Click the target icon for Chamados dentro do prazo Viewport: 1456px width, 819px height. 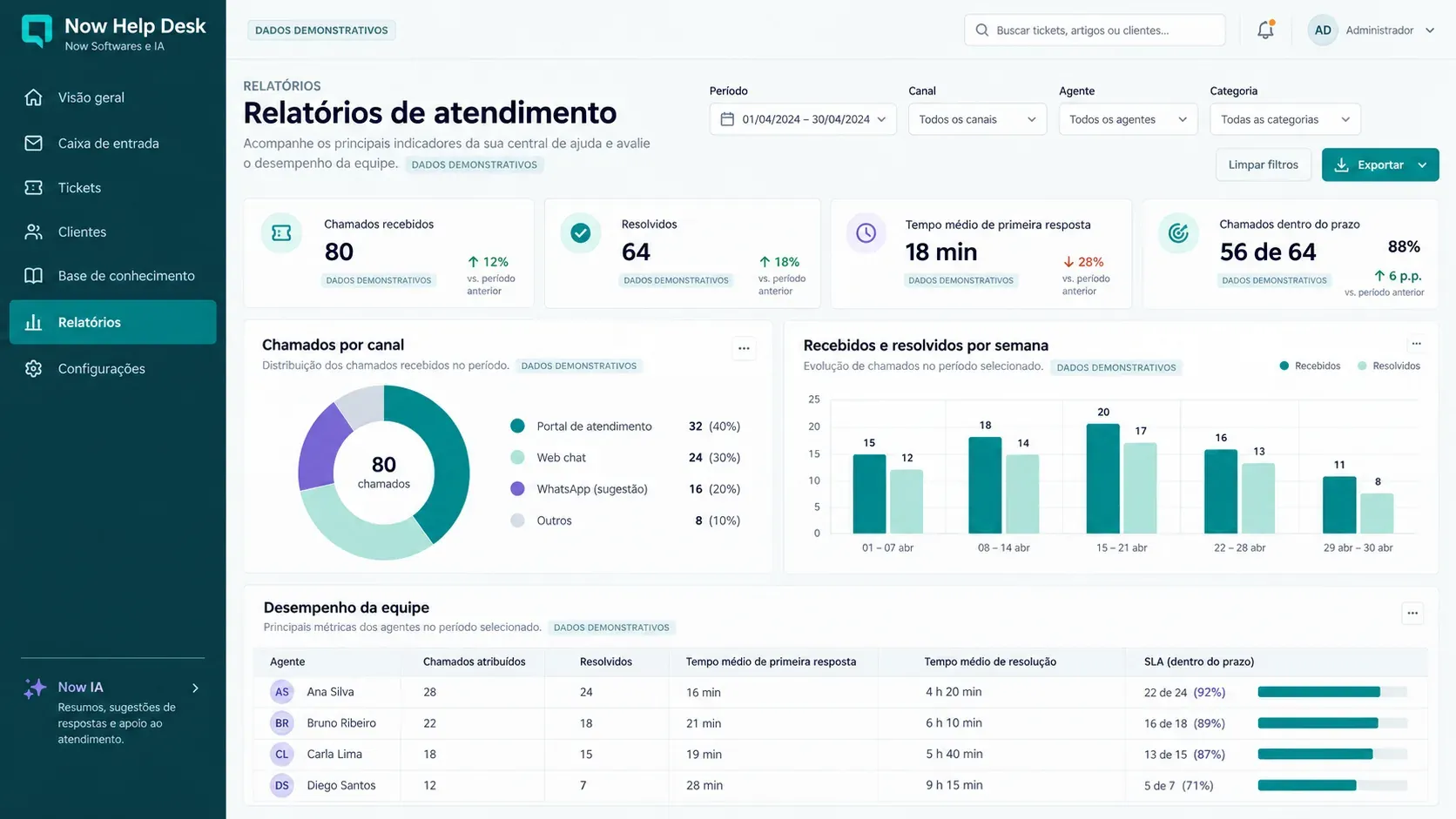pos(1178,233)
